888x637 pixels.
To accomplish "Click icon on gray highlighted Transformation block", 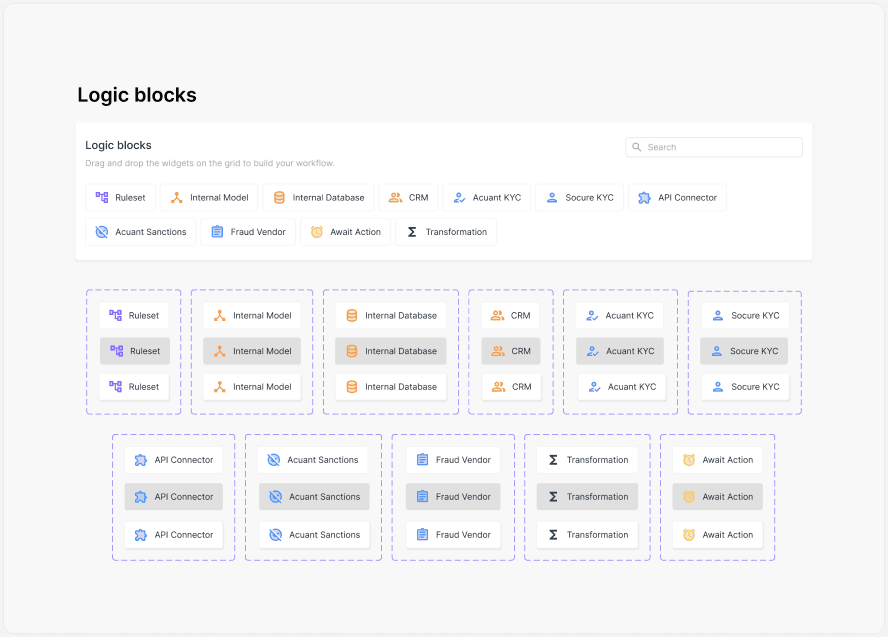I will pyautogui.click(x=553, y=497).
